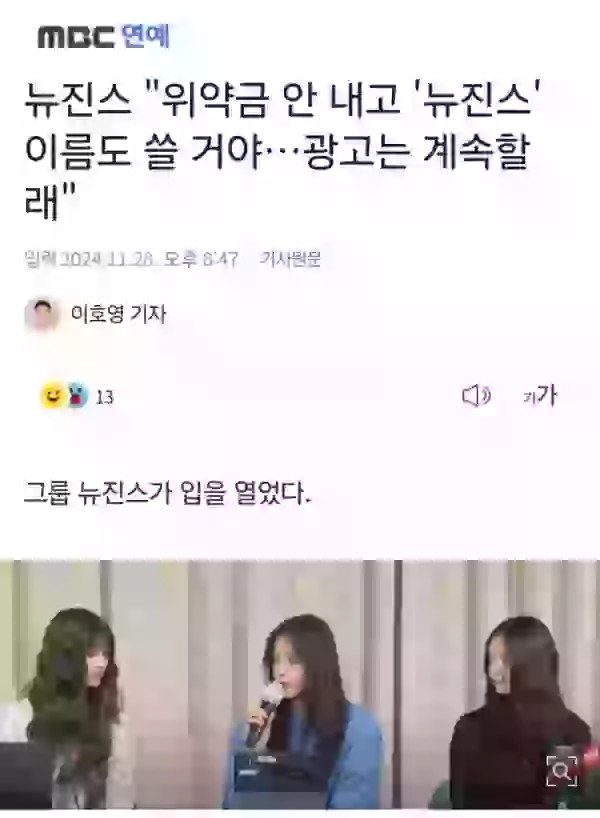Open the 기사원문 original article link
This screenshot has height=818, width=600.
(290, 259)
